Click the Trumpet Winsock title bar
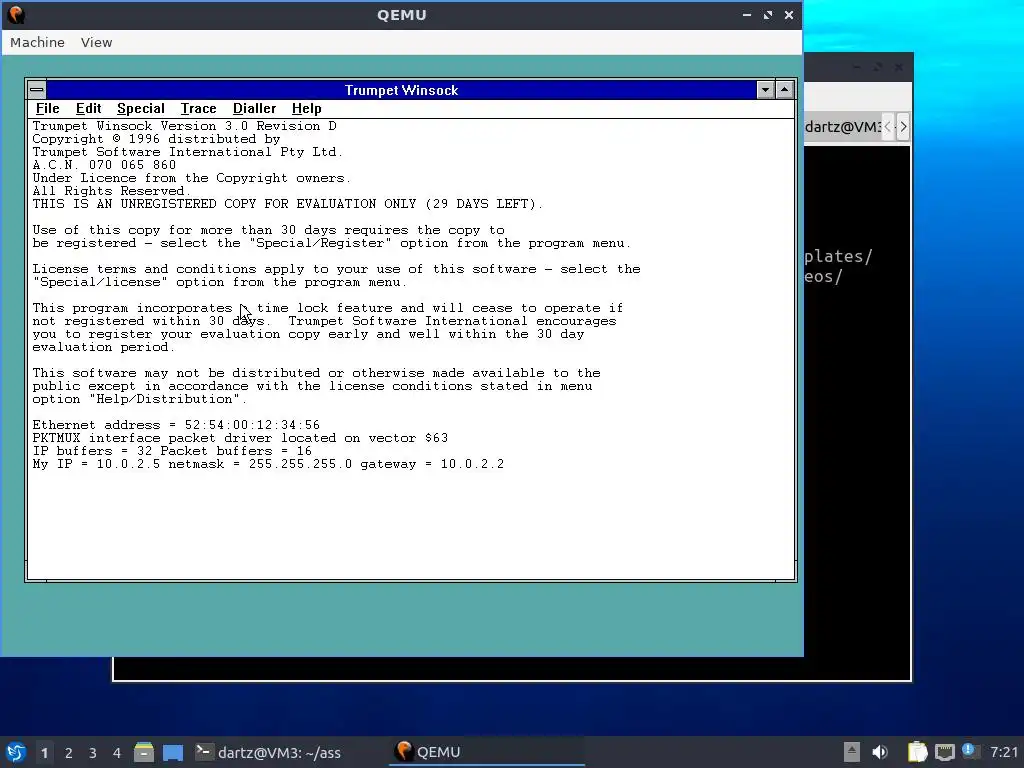The height and width of the screenshot is (768, 1024). pos(401,89)
